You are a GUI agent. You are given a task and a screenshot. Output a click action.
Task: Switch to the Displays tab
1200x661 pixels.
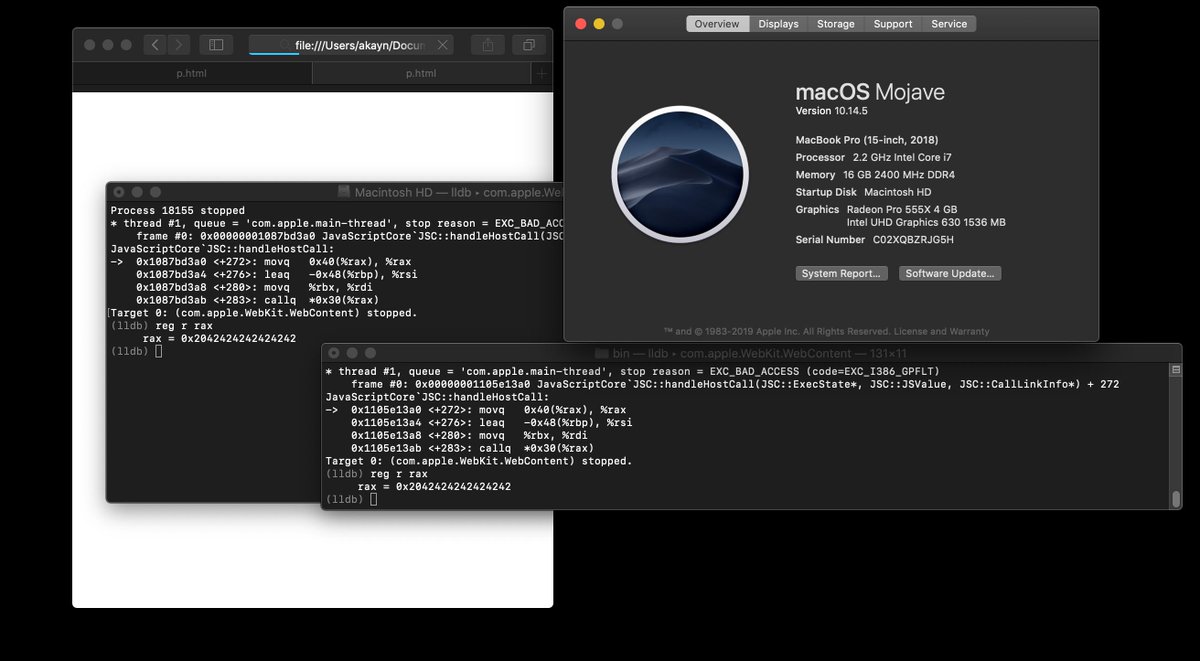pos(778,24)
